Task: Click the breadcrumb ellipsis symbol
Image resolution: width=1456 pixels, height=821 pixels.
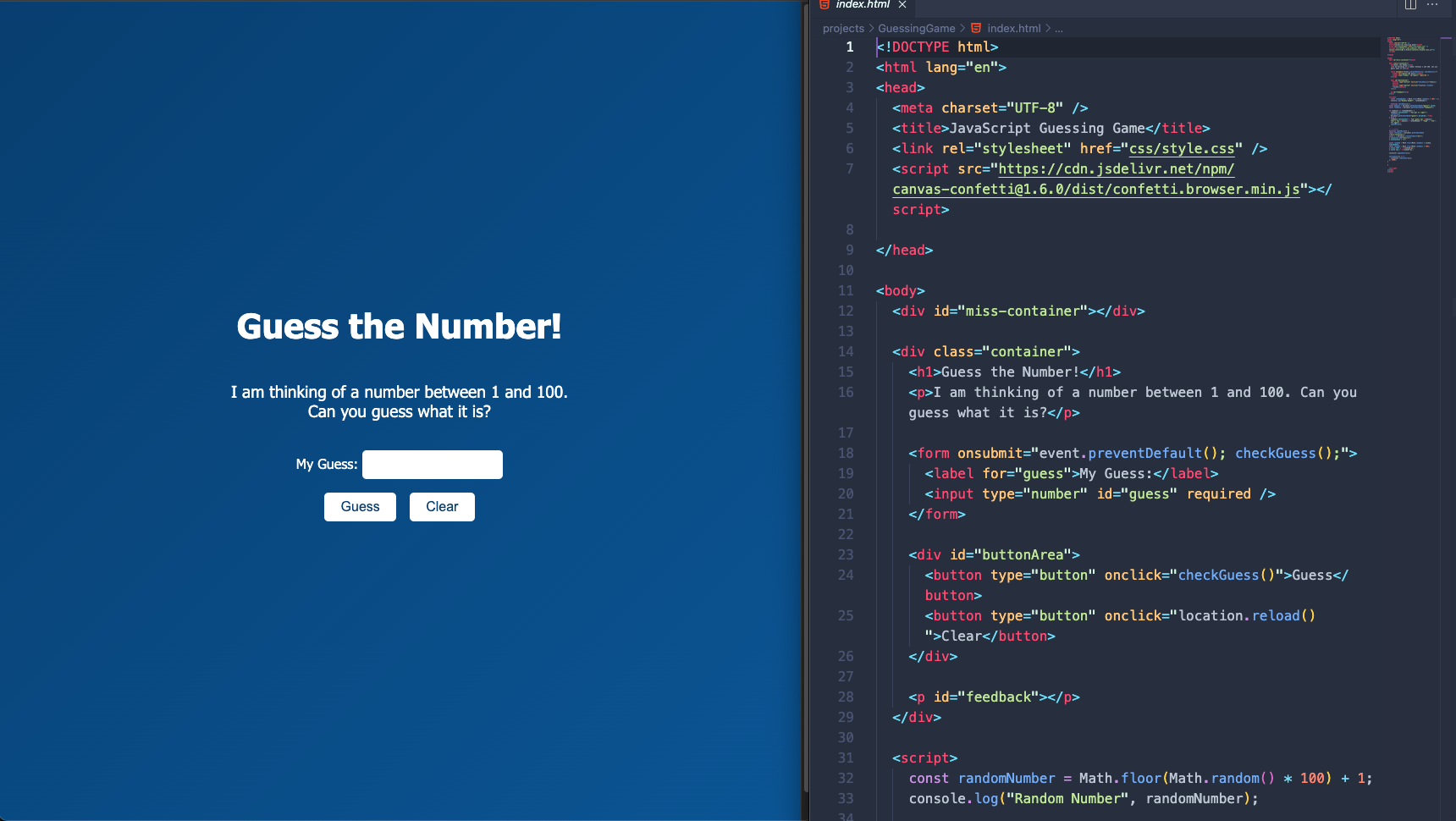Action: point(1058,29)
